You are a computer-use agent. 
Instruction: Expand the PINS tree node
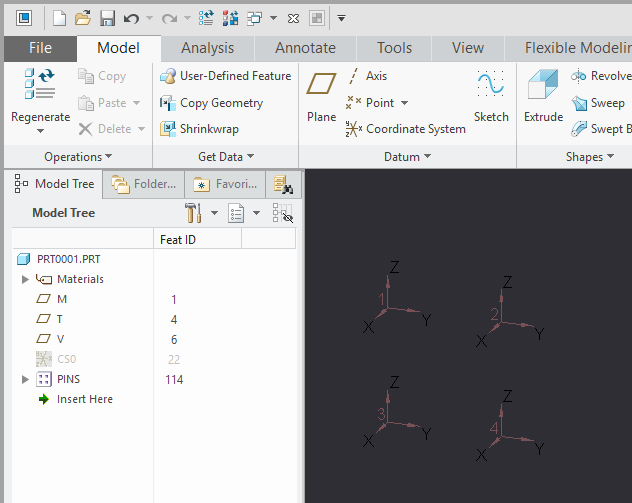pos(25,379)
